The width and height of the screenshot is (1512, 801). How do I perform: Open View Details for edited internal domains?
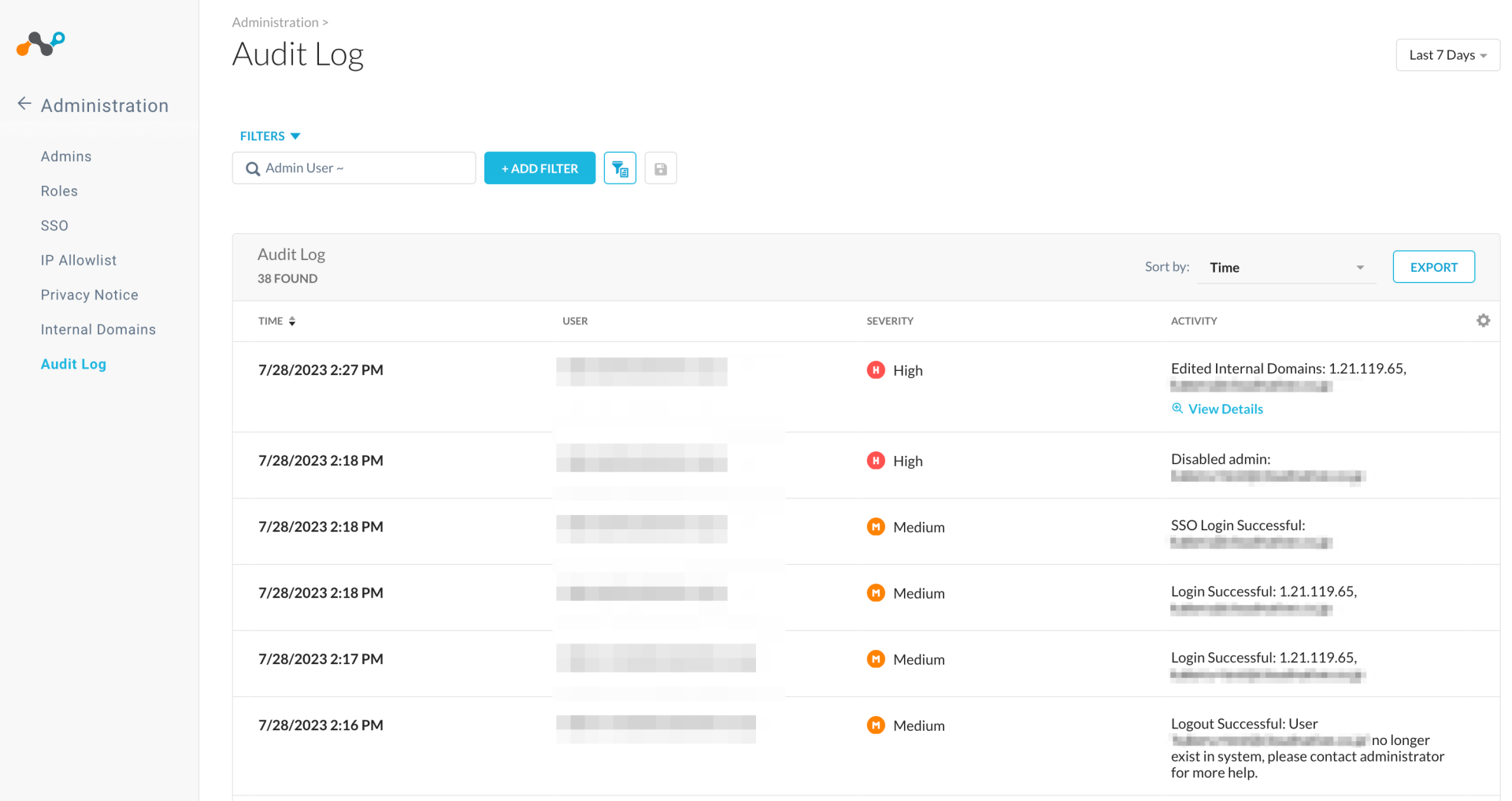click(1225, 409)
